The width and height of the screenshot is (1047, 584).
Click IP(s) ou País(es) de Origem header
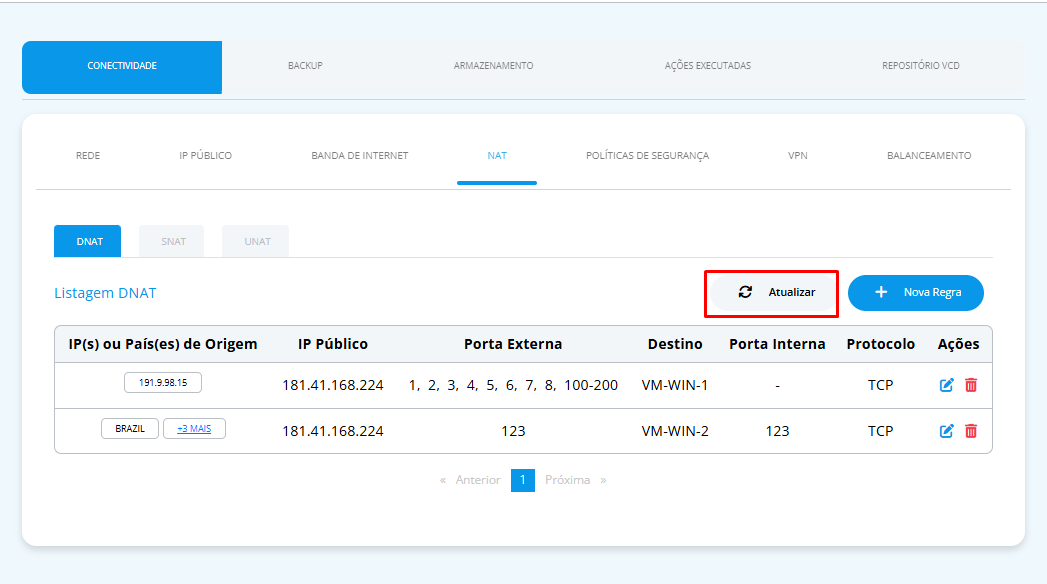click(163, 344)
